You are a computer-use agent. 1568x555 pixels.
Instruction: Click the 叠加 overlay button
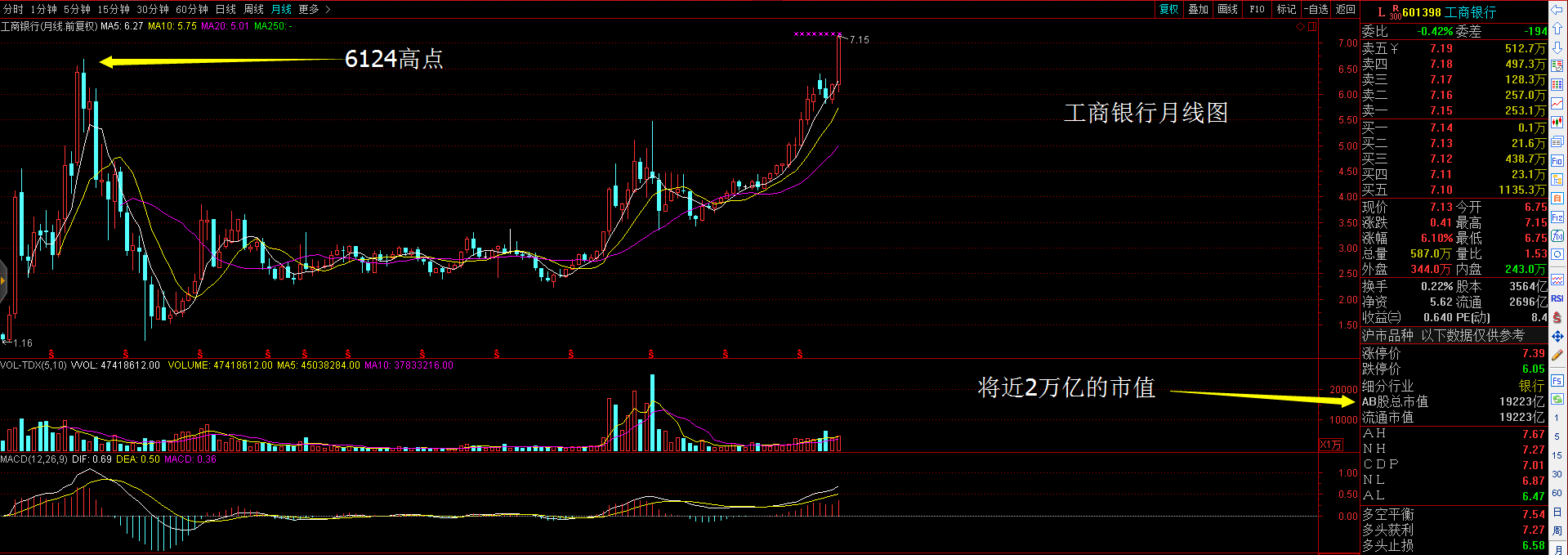[x=1199, y=9]
